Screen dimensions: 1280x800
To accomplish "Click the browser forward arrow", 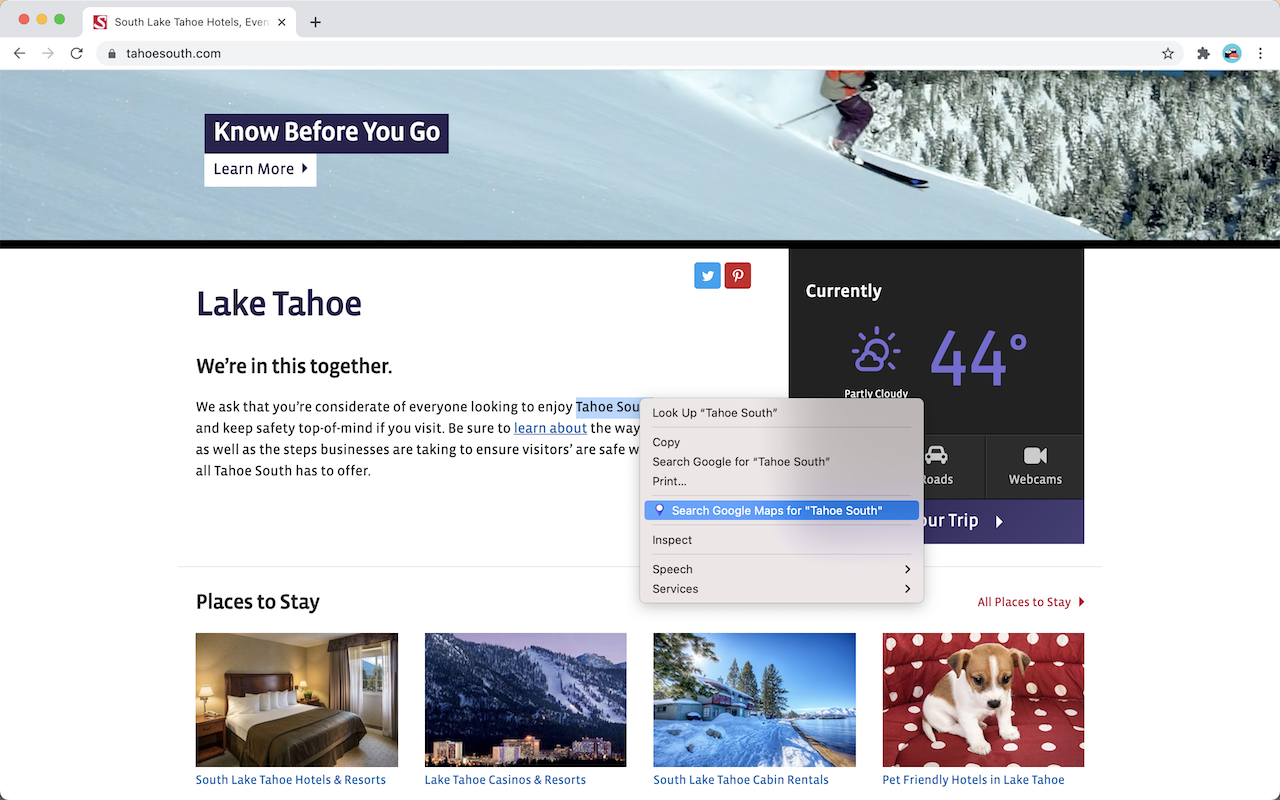I will click(48, 53).
